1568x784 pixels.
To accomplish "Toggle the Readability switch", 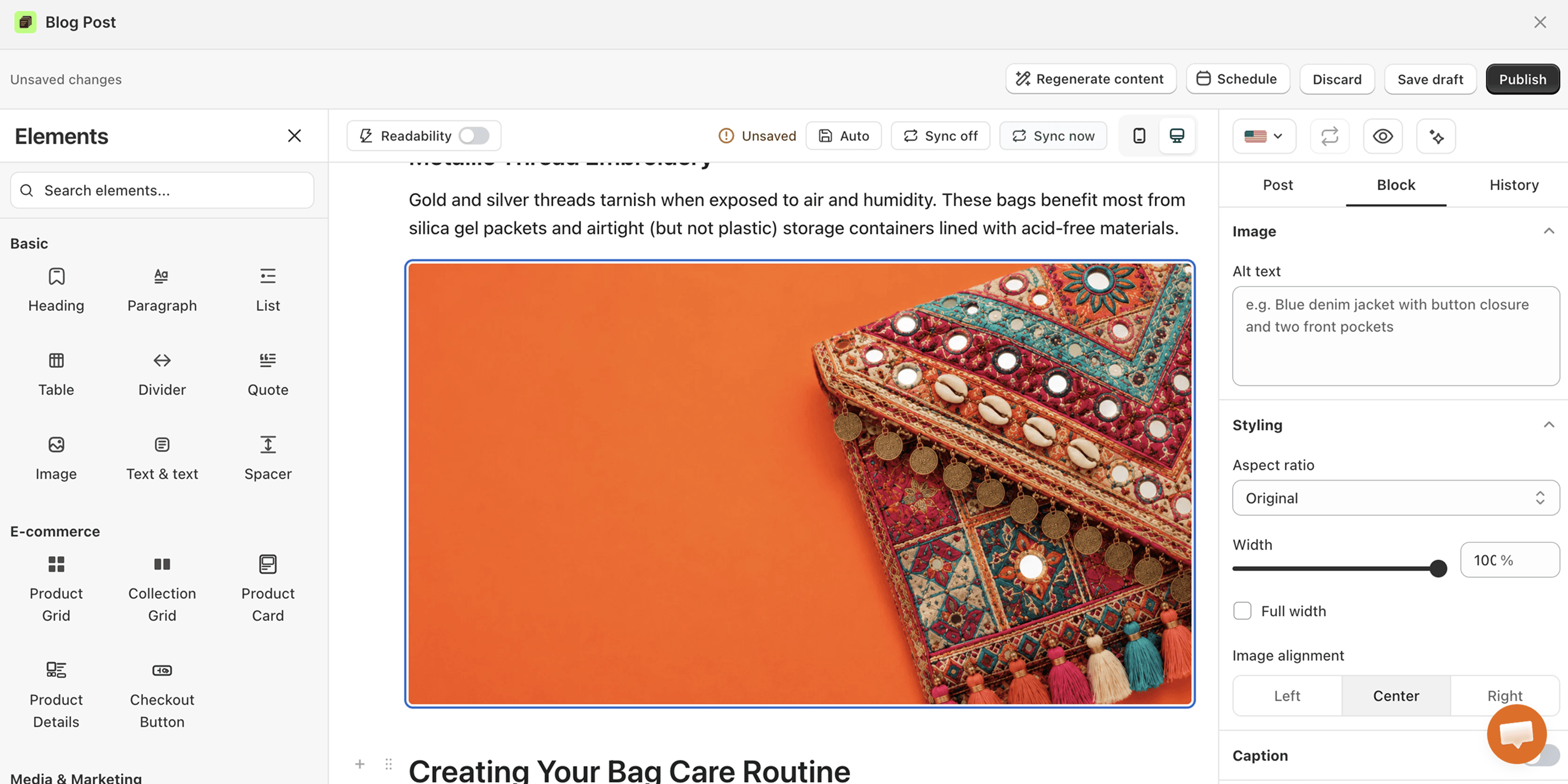I will (474, 136).
